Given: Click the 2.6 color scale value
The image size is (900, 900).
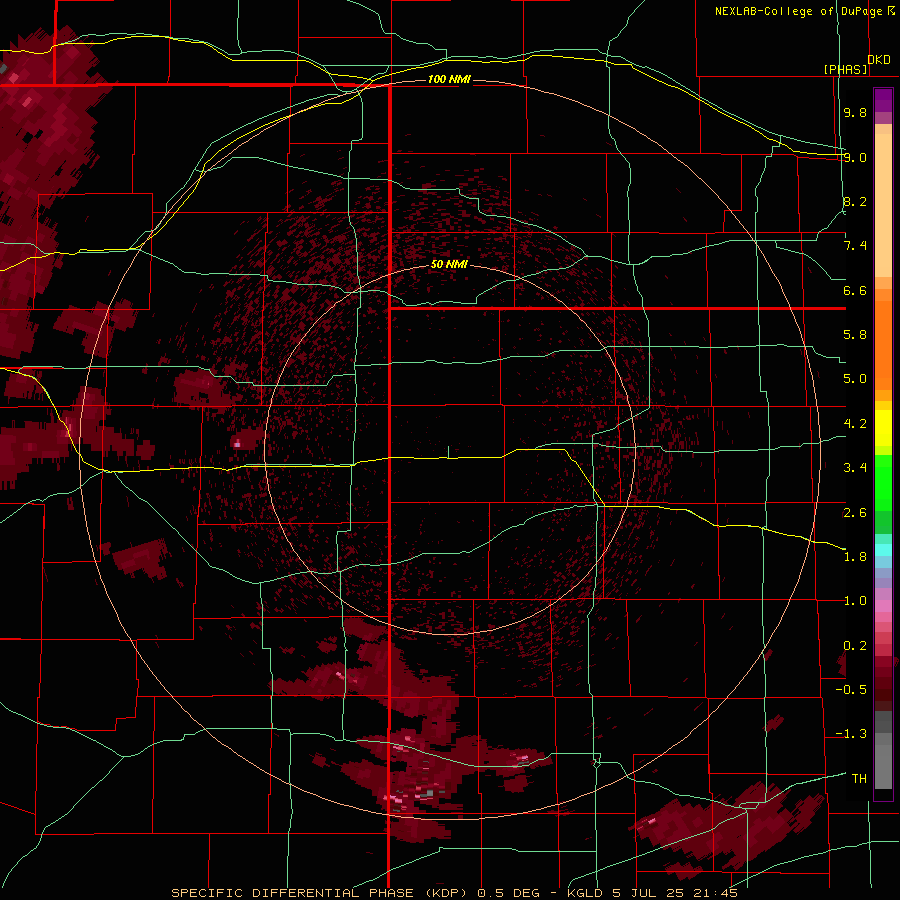Looking at the screenshot, I should (x=855, y=513).
